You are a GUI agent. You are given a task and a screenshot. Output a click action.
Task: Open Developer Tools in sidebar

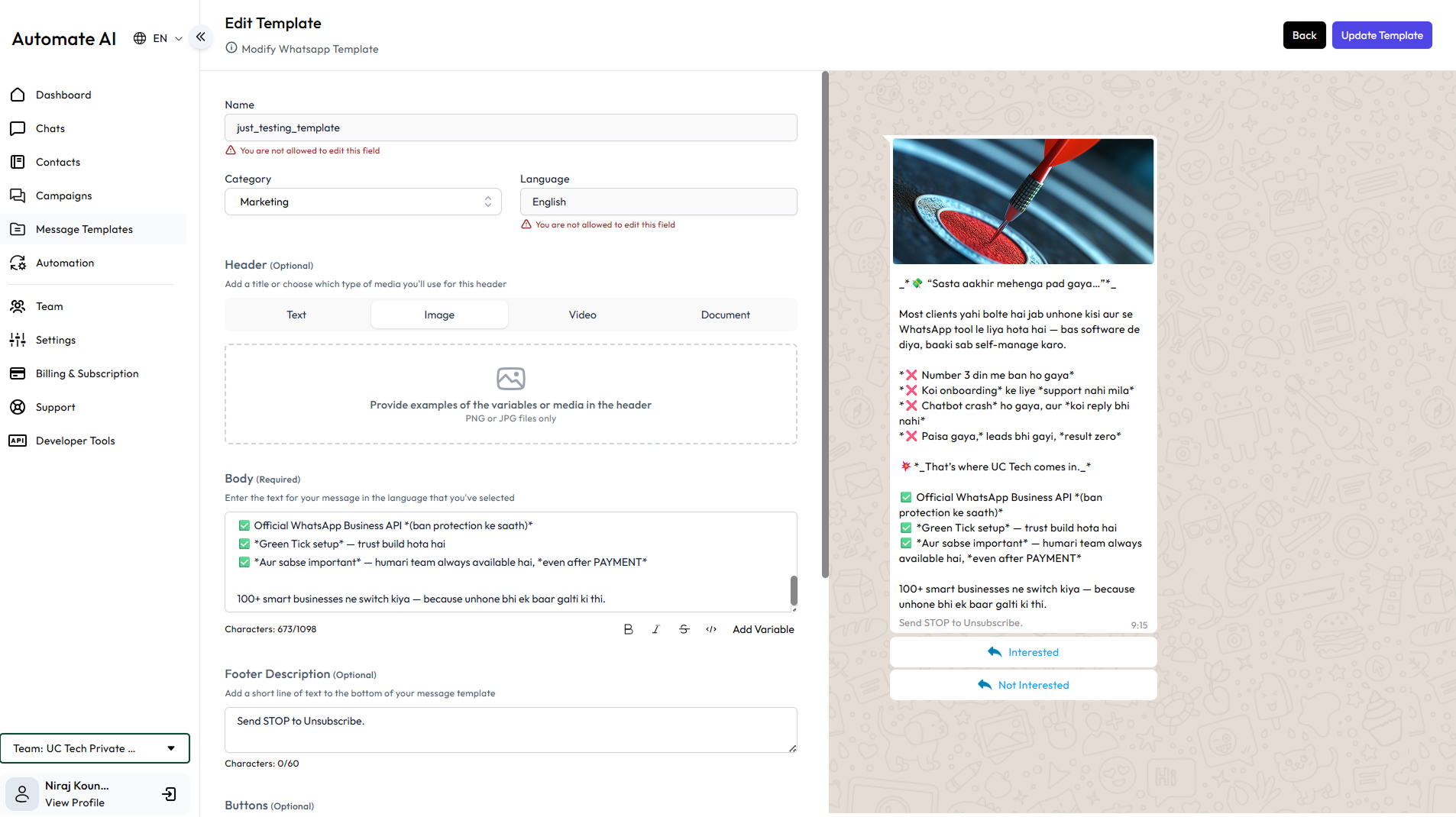click(x=75, y=441)
